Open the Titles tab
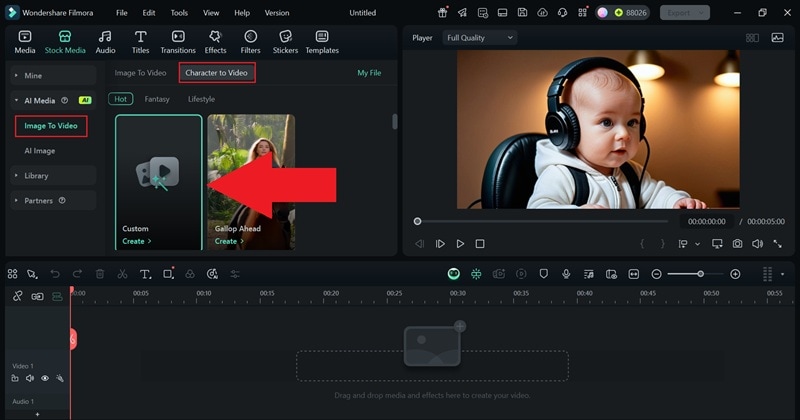 click(140, 42)
